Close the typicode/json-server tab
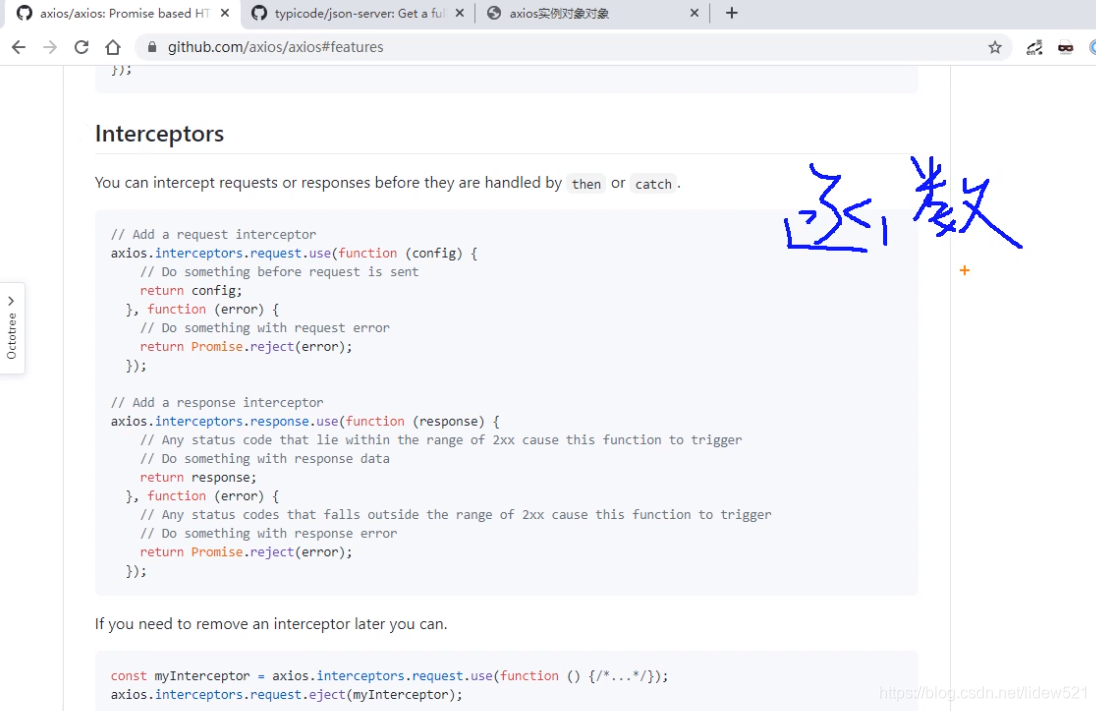This screenshot has height=711, width=1096. [x=459, y=13]
